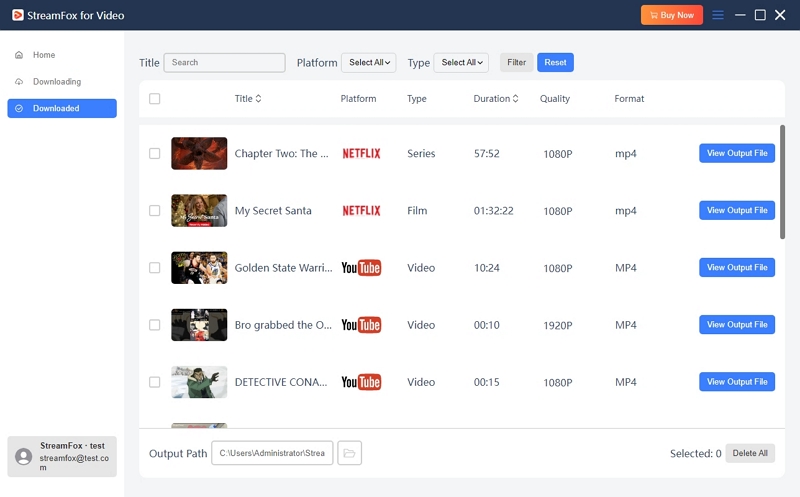Image resolution: width=800 pixels, height=497 pixels.
Task: Click the Netflix logo for My Secret Santa
Action: pos(361,211)
